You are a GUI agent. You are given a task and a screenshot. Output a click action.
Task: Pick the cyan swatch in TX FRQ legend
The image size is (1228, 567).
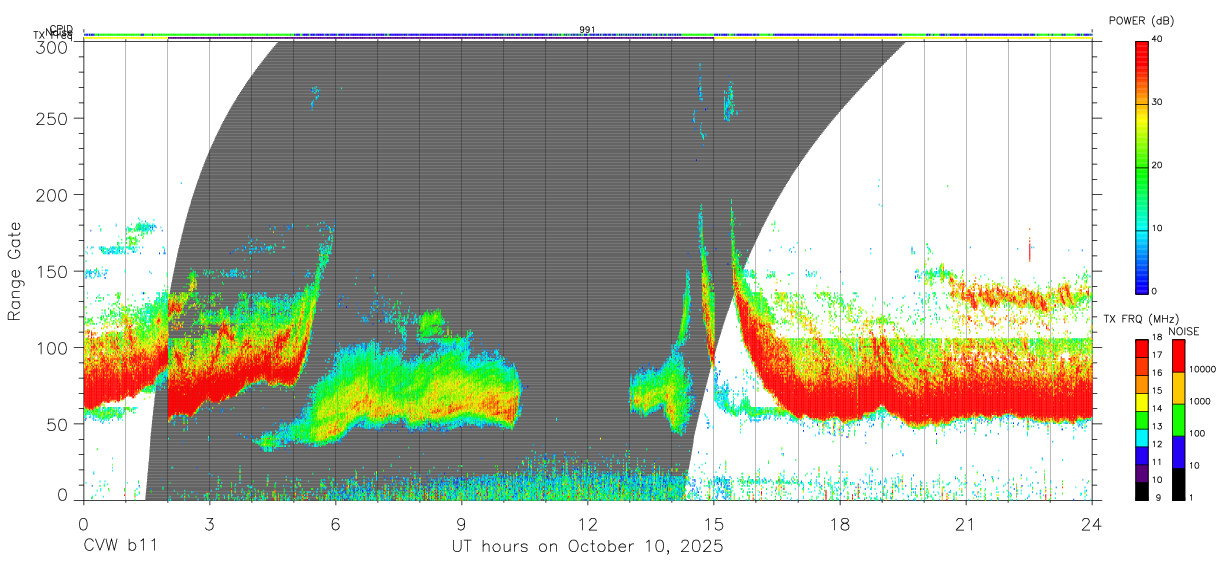click(1142, 438)
